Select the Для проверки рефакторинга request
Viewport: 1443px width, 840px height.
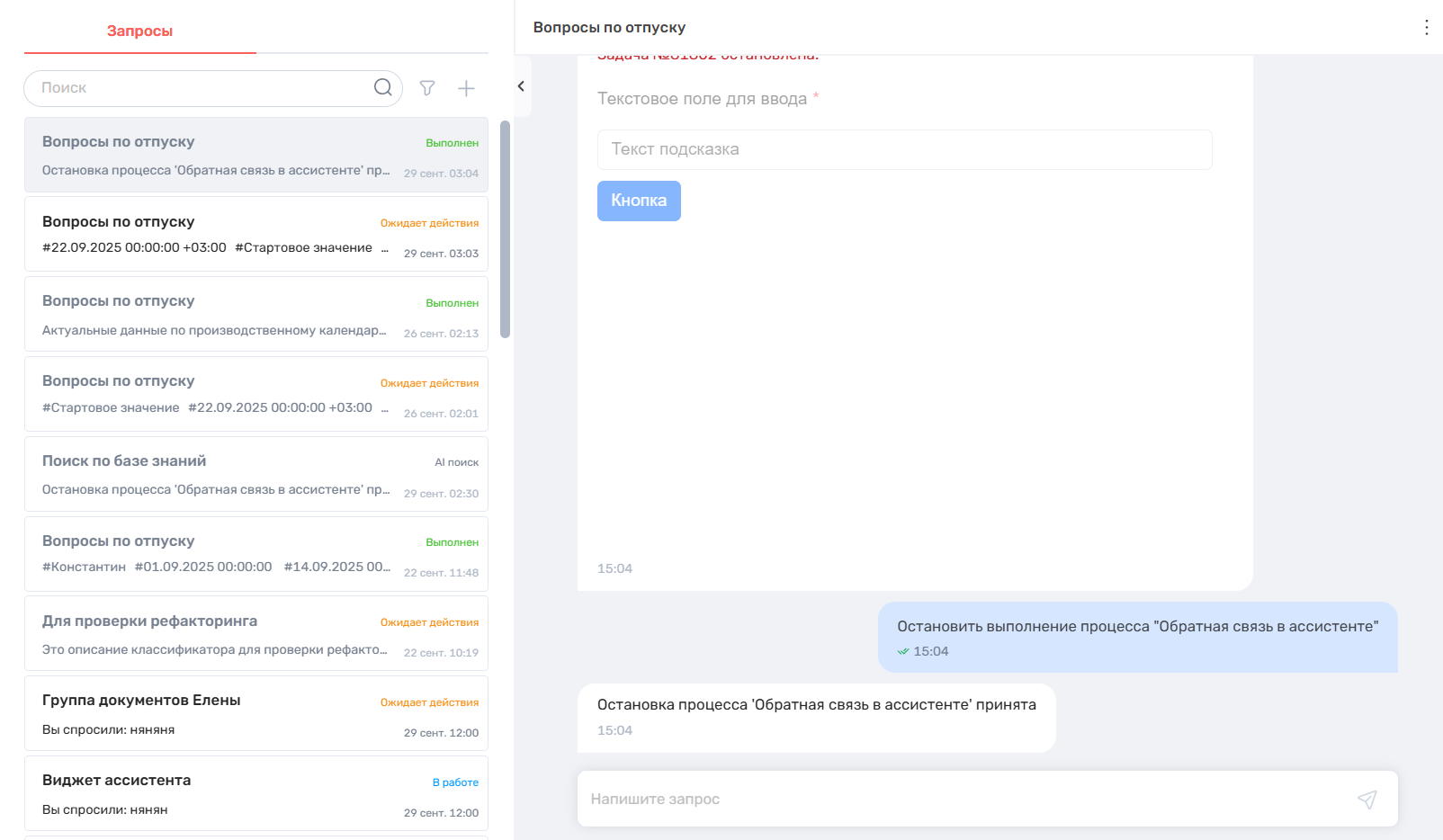[256, 634]
